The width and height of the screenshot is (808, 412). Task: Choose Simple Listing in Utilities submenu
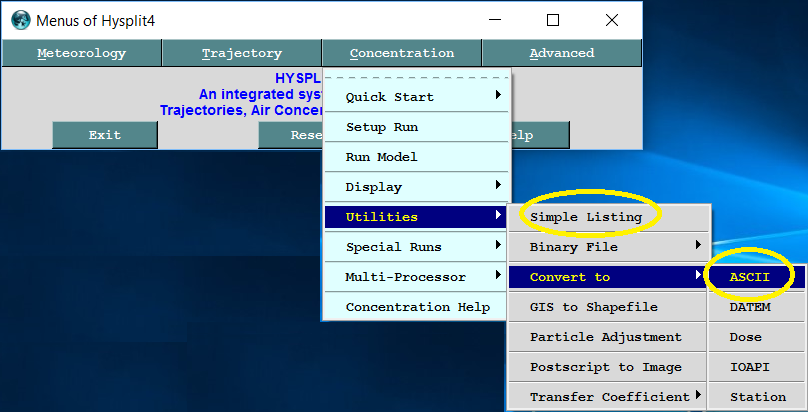tap(607, 217)
